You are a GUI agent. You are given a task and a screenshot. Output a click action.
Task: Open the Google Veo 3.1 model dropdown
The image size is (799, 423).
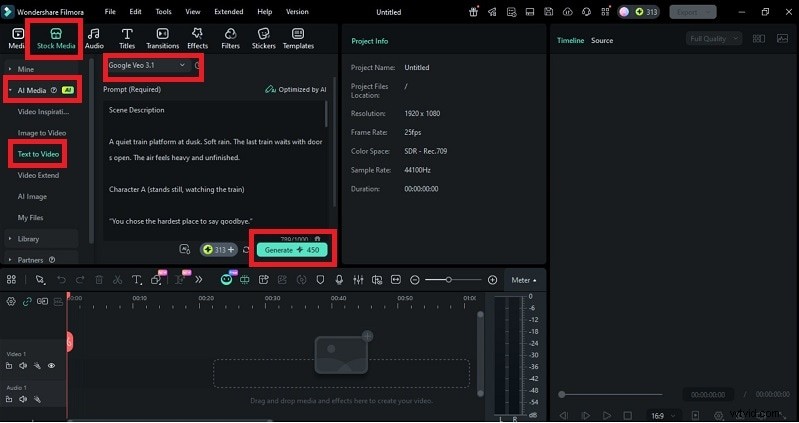coord(147,65)
